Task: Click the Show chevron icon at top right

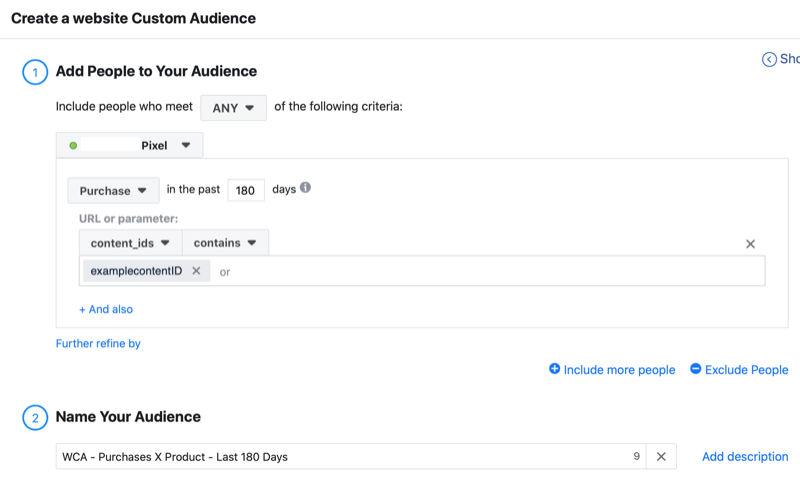Action: 769,59
